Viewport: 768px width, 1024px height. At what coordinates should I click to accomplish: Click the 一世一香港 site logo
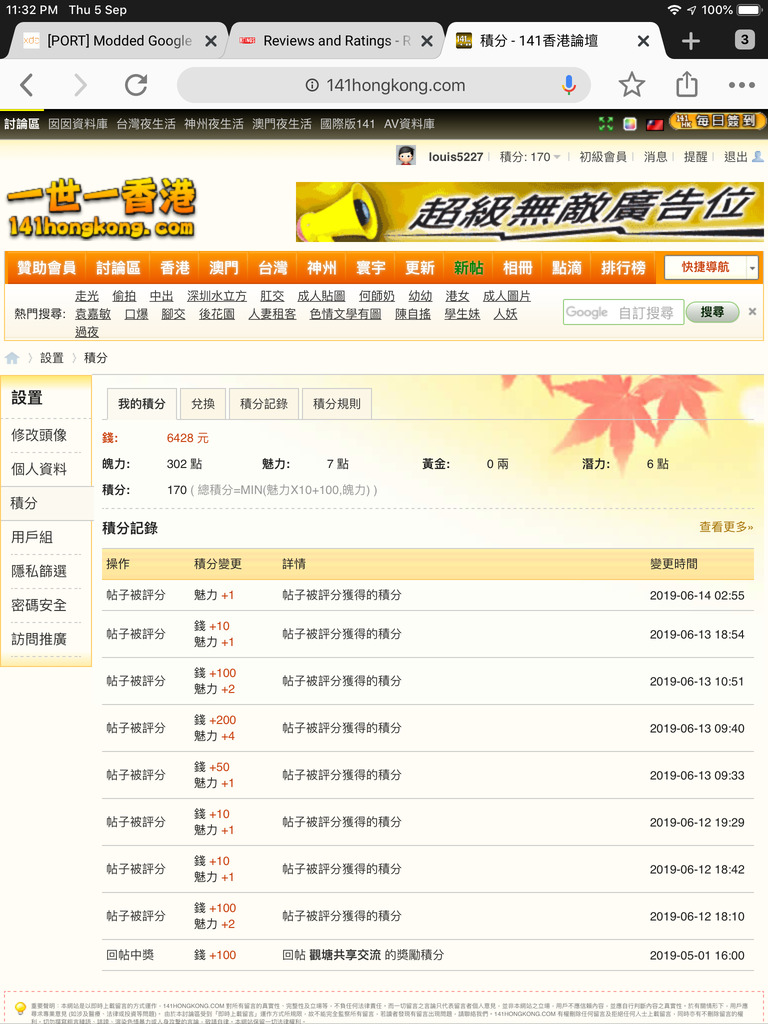(101, 208)
